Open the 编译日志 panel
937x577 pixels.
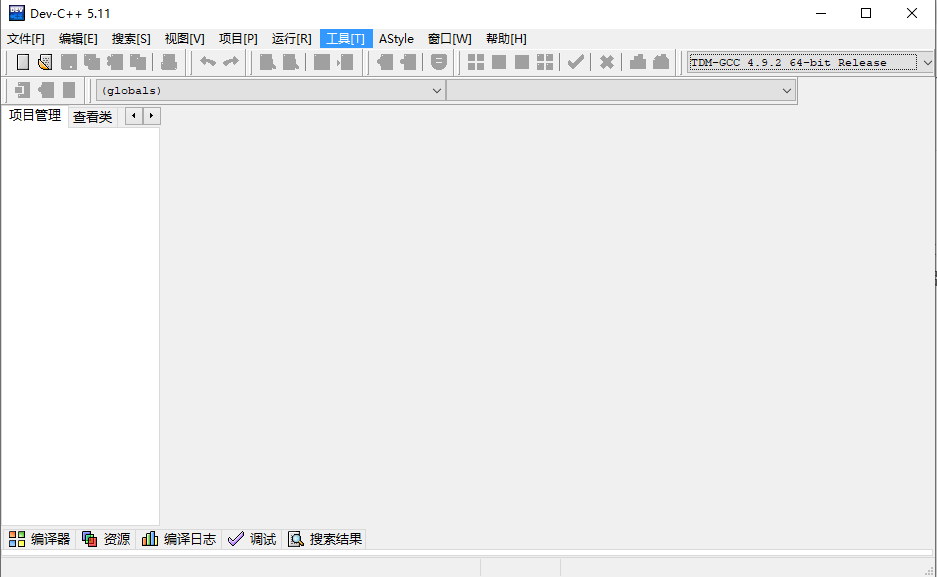178,539
